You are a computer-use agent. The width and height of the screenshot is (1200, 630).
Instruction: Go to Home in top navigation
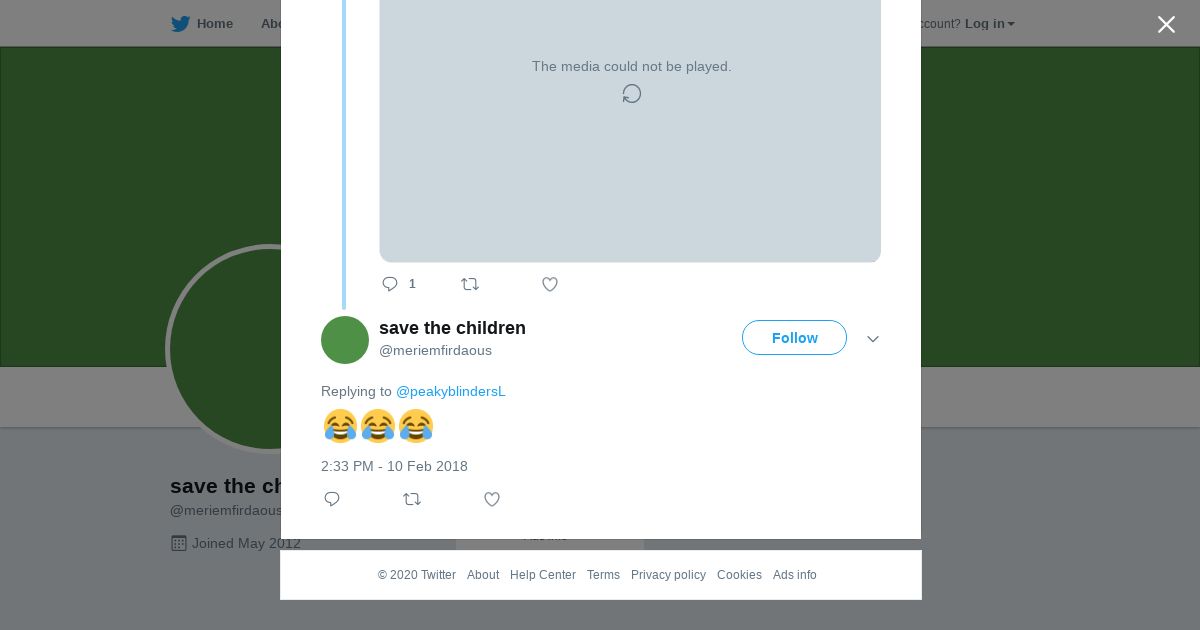pyautogui.click(x=214, y=24)
